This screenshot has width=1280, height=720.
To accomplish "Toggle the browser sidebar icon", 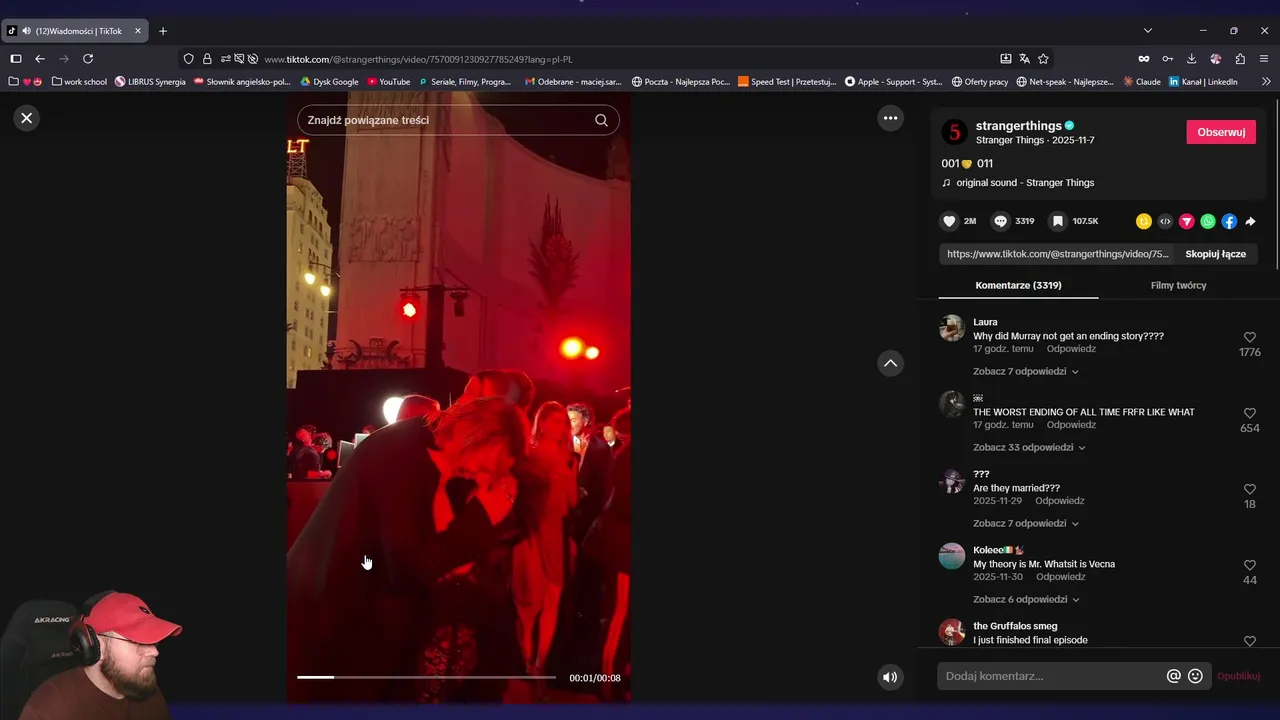I will 16,59.
